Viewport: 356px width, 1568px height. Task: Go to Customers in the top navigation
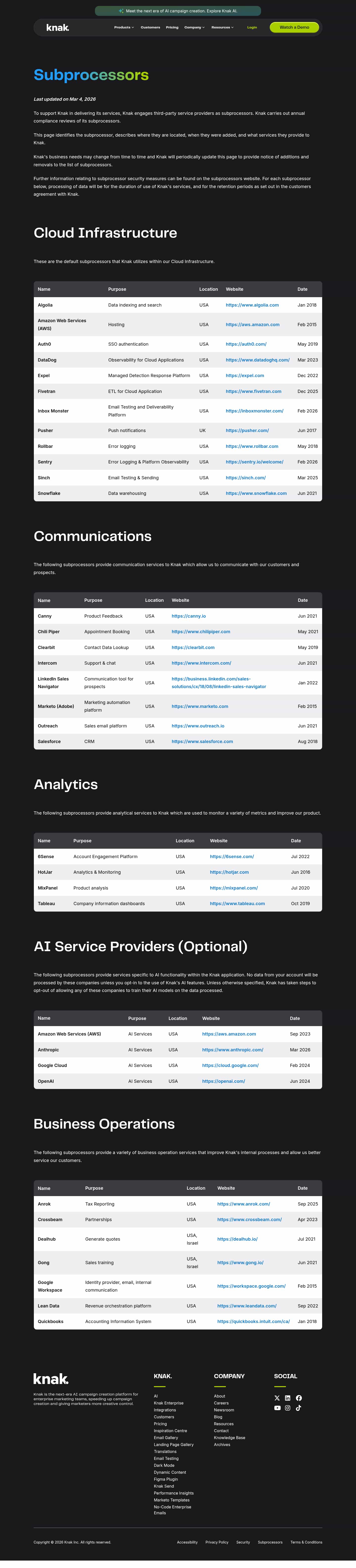pyautogui.click(x=150, y=27)
